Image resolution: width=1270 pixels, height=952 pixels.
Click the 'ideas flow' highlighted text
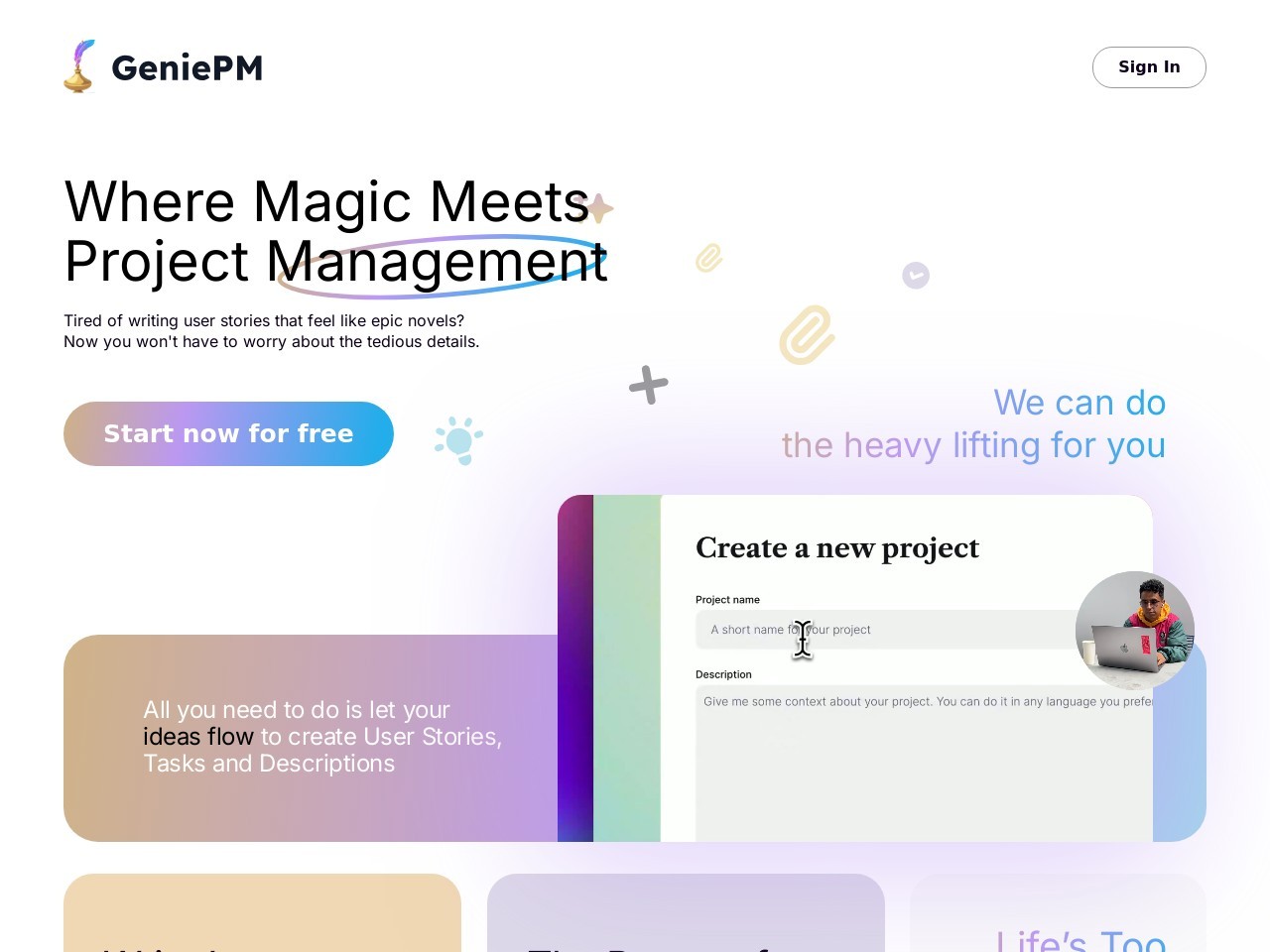point(198,737)
